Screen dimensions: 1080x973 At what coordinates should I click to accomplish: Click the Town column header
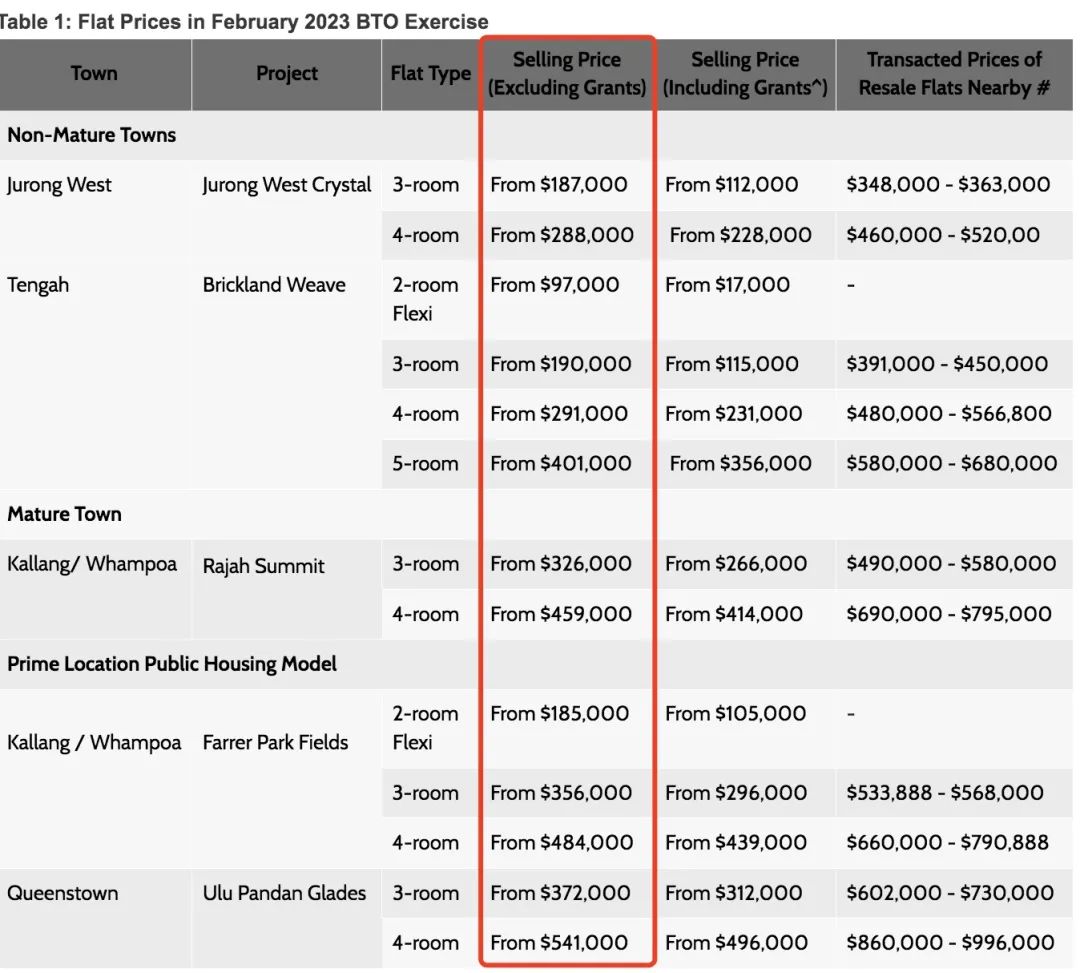point(94,73)
